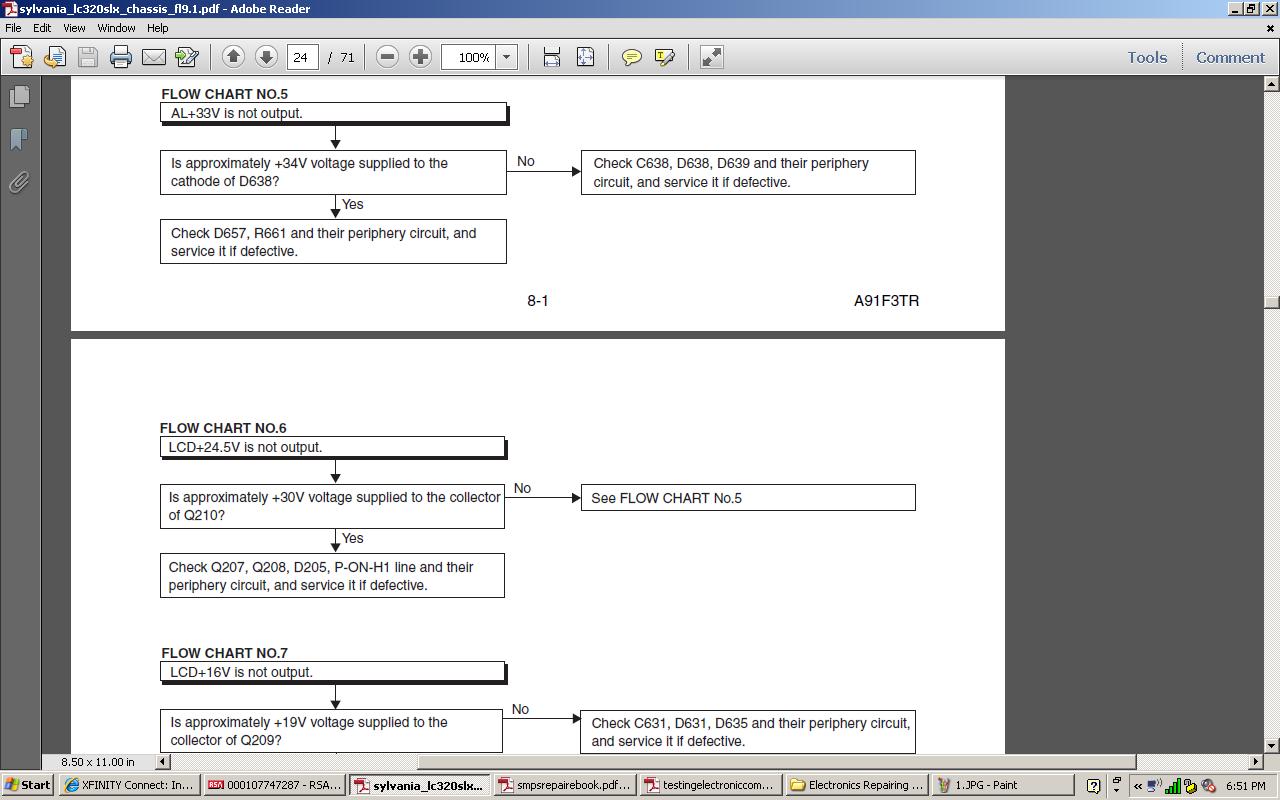The image size is (1280, 800).
Task: Switch to smpsrepairebook.pdf taskbar window
Action: (x=566, y=785)
